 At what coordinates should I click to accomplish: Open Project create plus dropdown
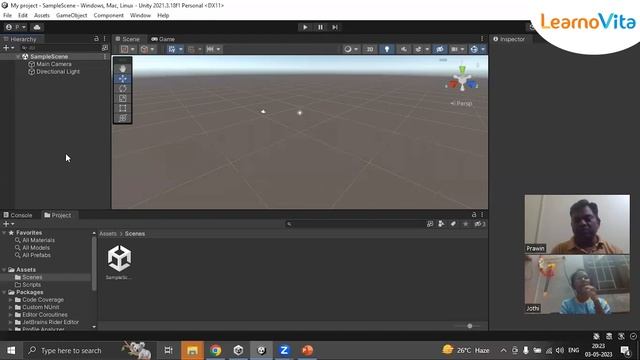click(x=9, y=224)
